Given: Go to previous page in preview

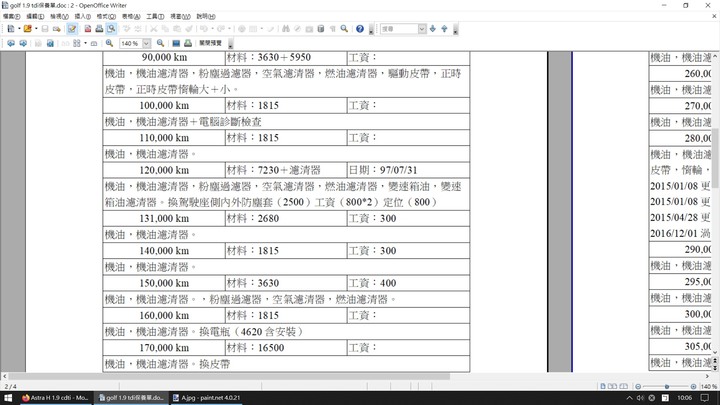Looking at the screenshot, I should 11,43.
